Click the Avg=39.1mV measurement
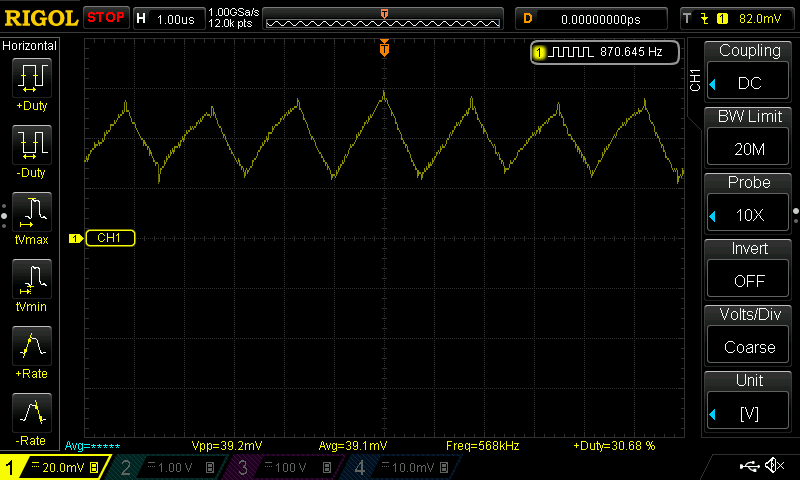Viewport: 800px width, 480px height. pyautogui.click(x=353, y=446)
